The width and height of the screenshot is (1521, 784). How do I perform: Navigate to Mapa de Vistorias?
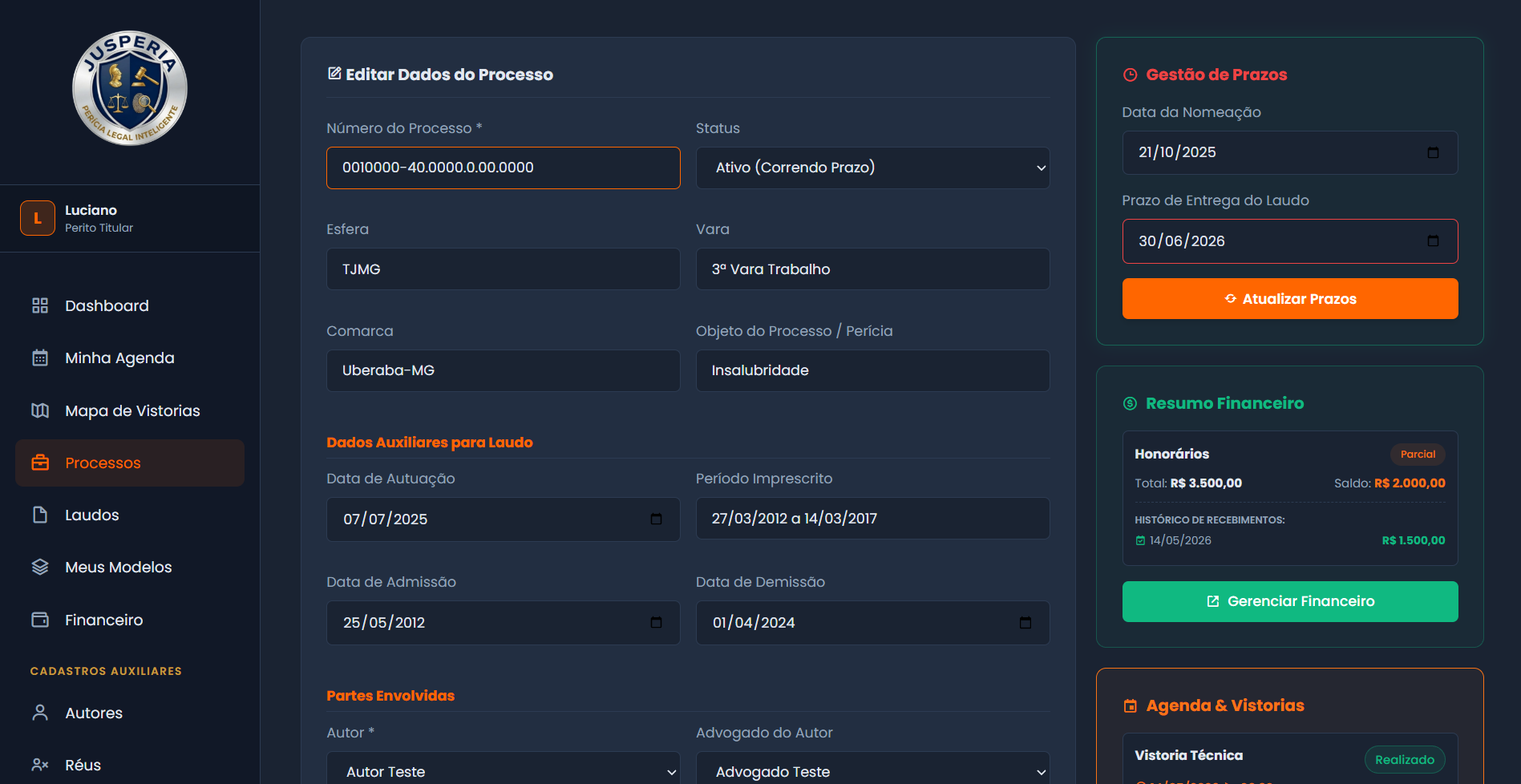(130, 410)
